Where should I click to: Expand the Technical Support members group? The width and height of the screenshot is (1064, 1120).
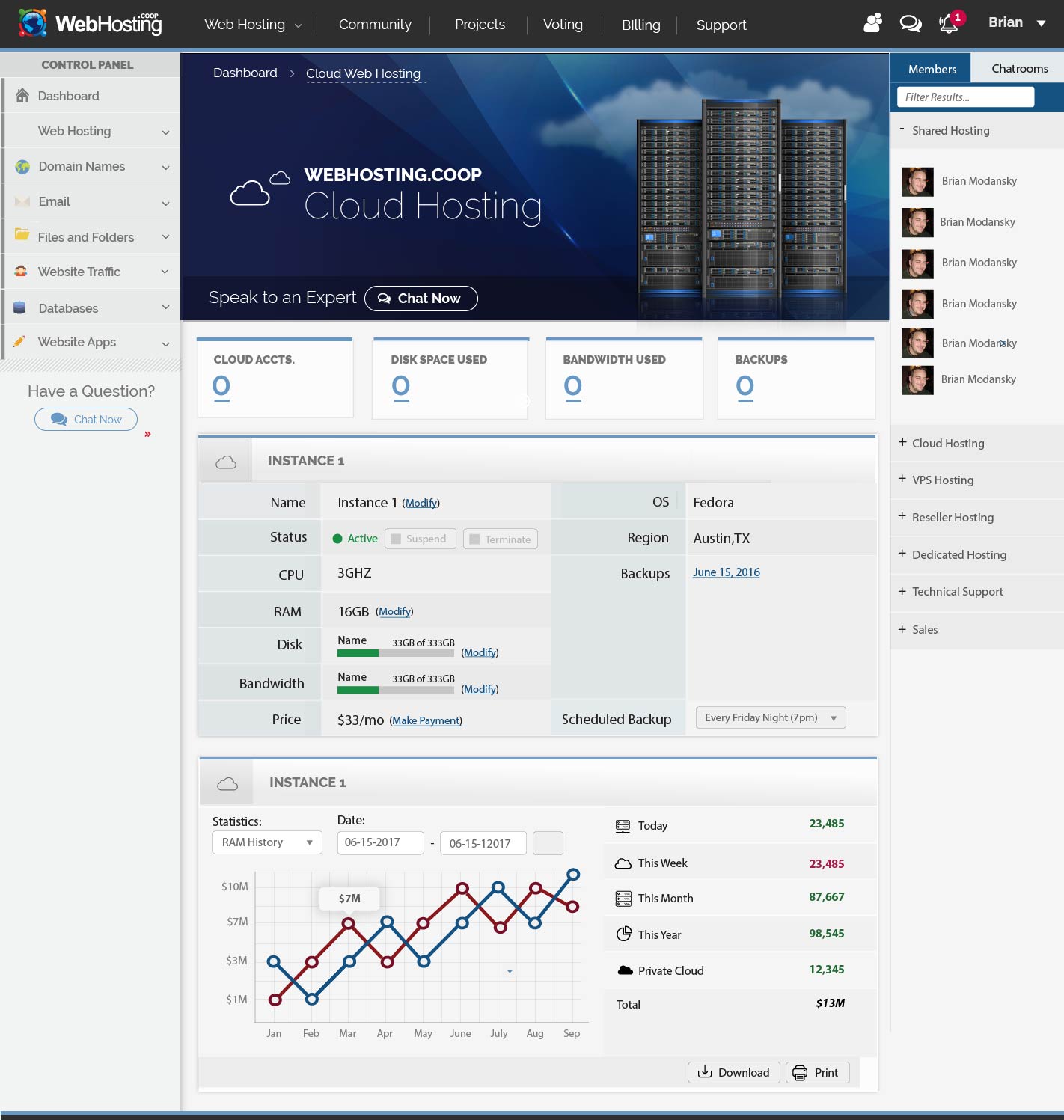[902, 591]
